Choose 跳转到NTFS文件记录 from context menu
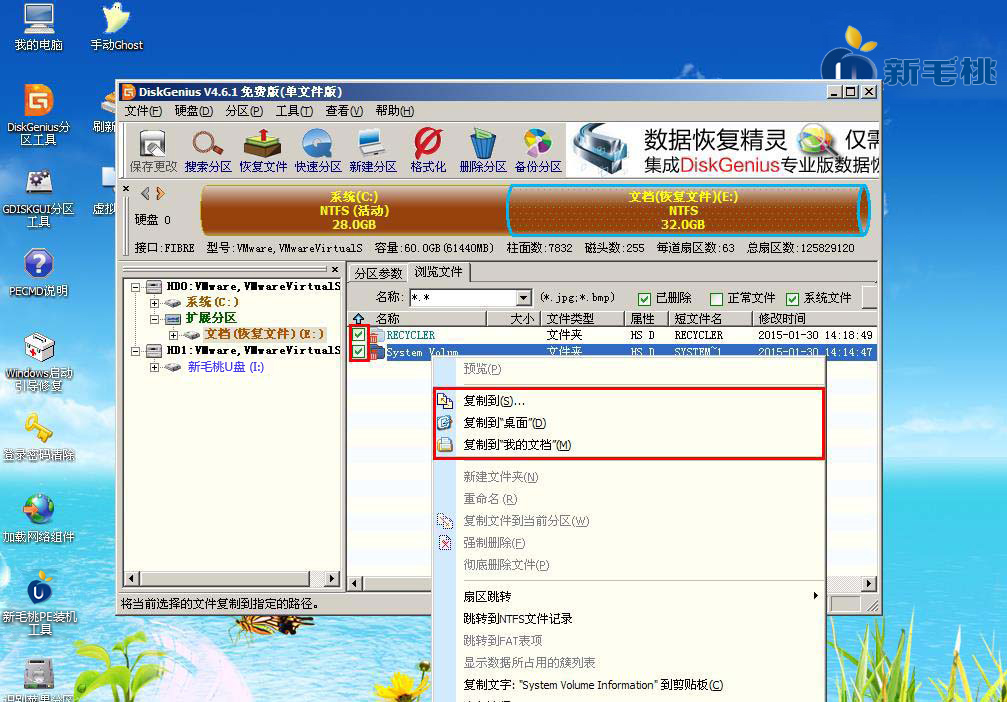The width and height of the screenshot is (1007, 702). (518, 619)
